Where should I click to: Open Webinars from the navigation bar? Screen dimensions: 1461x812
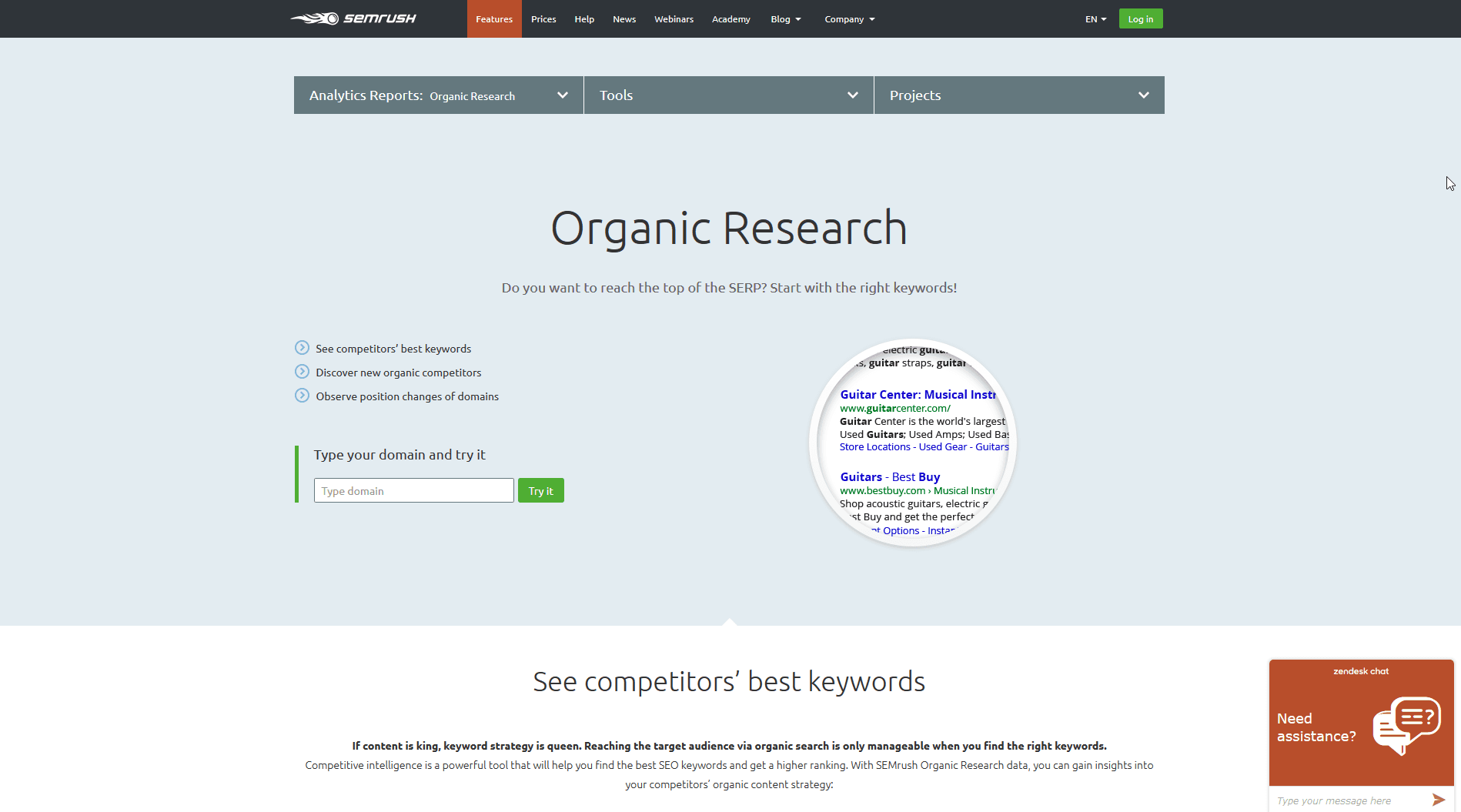pyautogui.click(x=674, y=18)
